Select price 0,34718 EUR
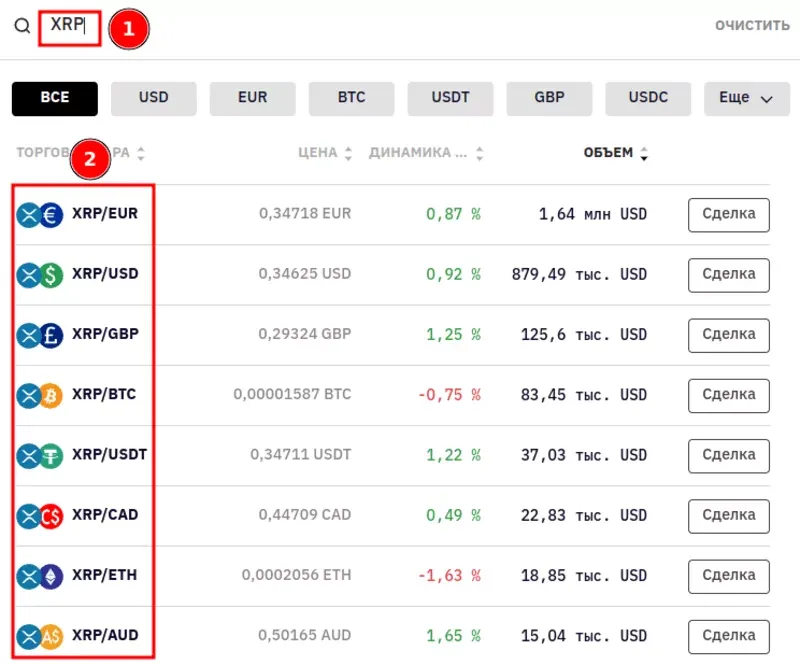The width and height of the screenshot is (800, 665). click(x=305, y=213)
